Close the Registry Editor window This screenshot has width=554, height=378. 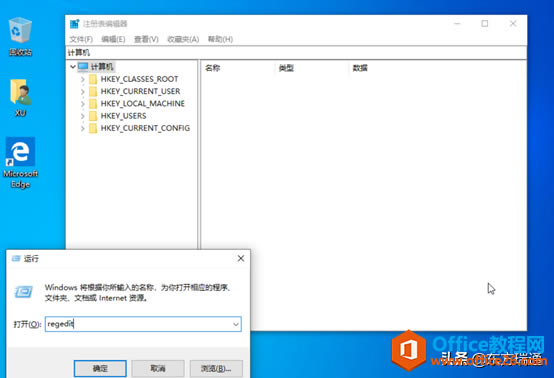(513, 24)
